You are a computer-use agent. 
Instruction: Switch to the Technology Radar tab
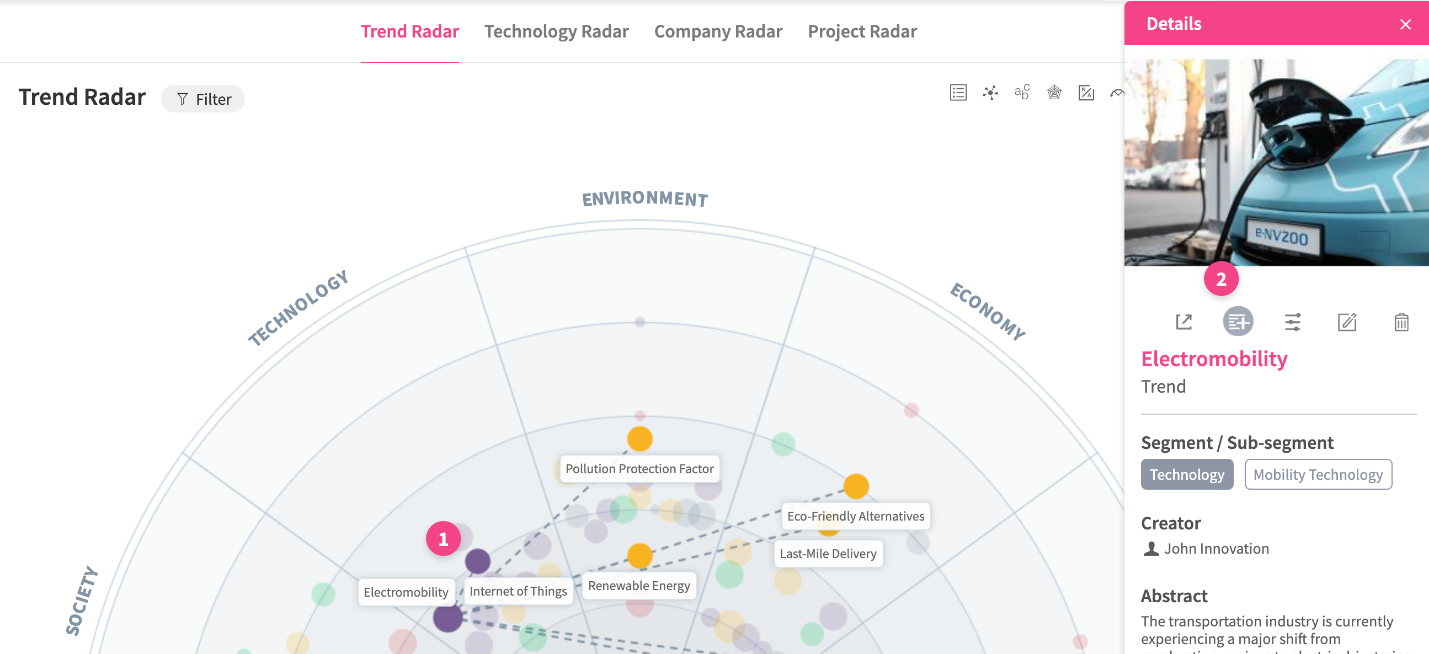pos(556,31)
